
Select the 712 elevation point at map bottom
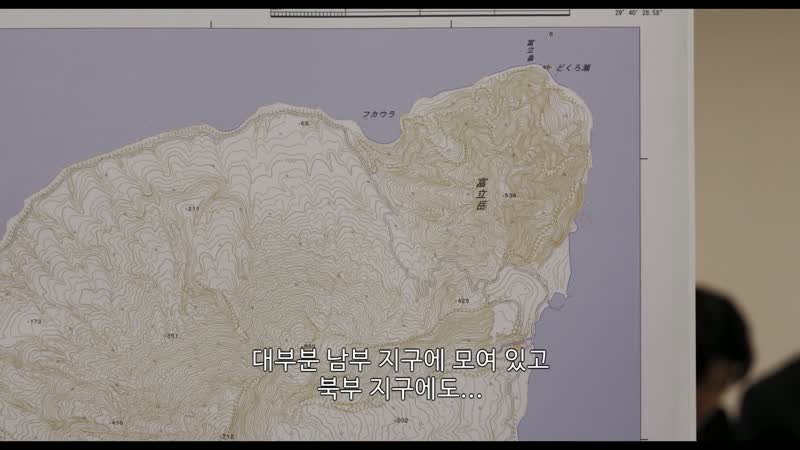click(x=227, y=436)
